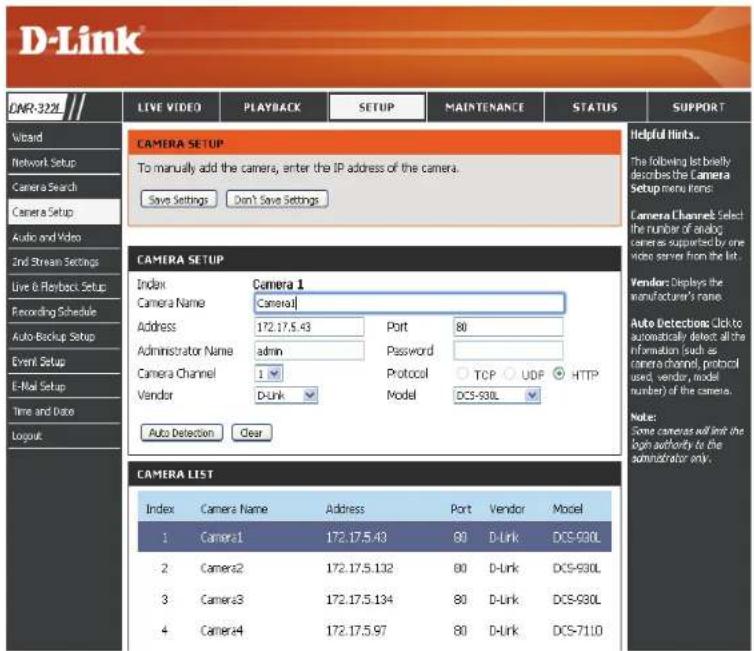The width and height of the screenshot is (754, 651).
Task: Click the Vendor column header in list
Action: tap(507, 509)
